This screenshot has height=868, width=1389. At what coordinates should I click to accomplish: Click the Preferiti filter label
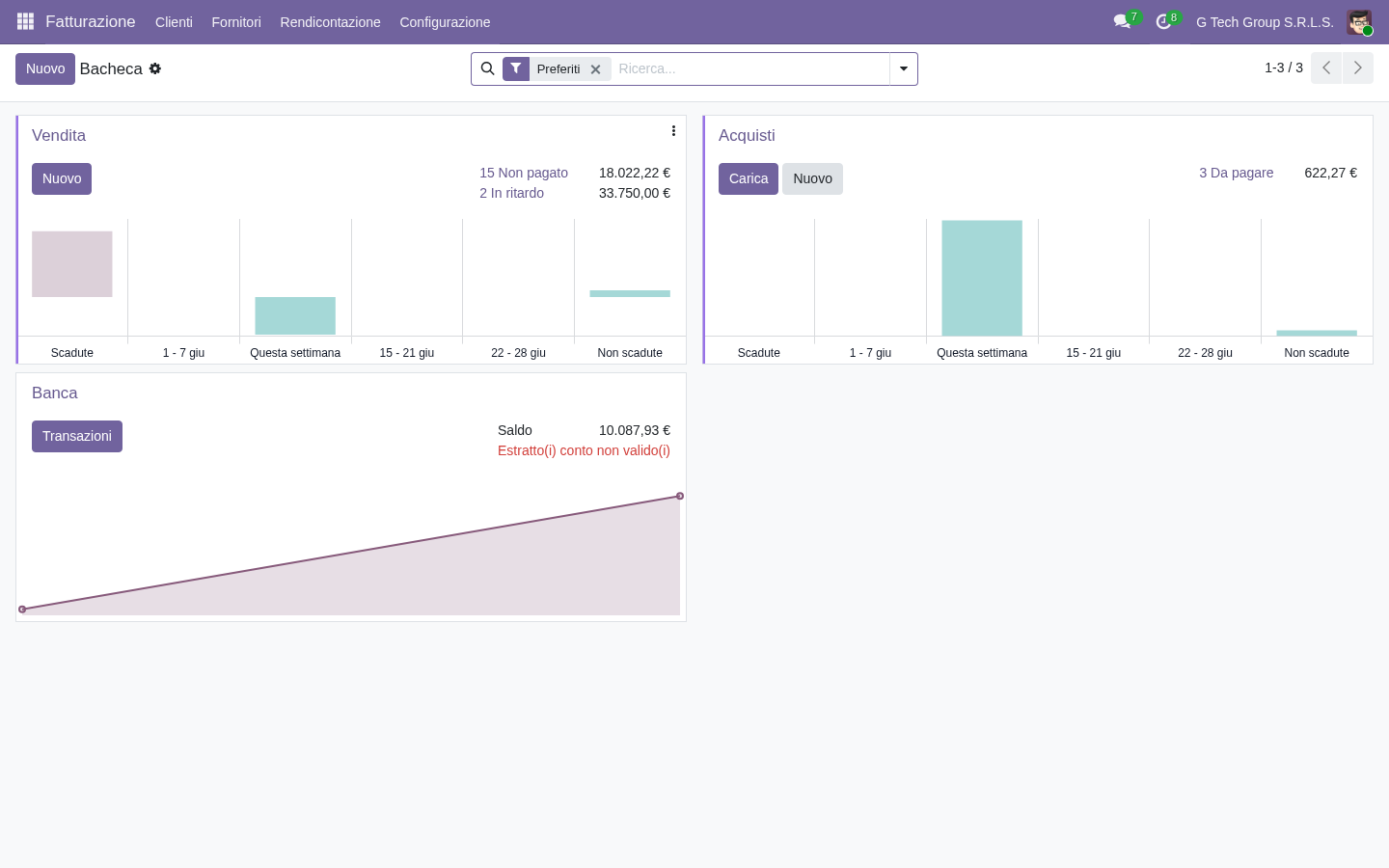(x=558, y=68)
